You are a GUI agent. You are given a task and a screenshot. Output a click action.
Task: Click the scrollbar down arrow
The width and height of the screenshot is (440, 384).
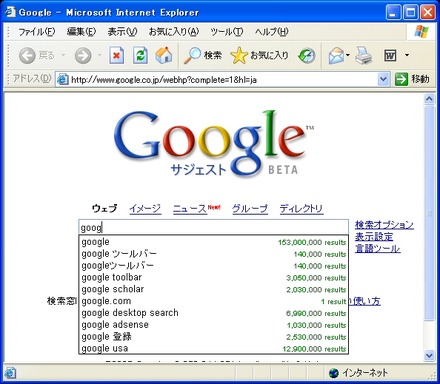tap(429, 355)
